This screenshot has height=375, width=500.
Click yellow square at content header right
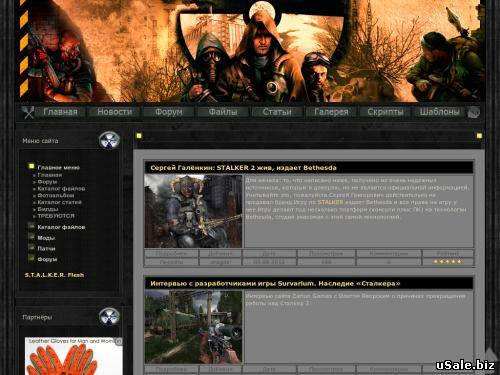coord(479,136)
